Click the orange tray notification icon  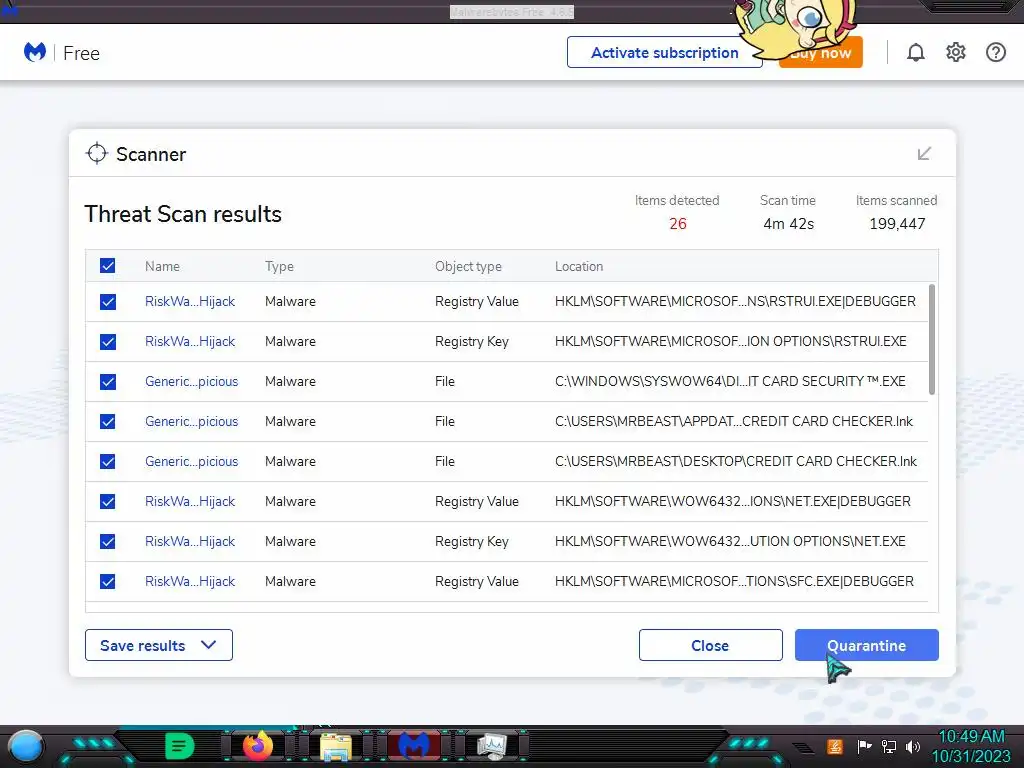pos(835,746)
